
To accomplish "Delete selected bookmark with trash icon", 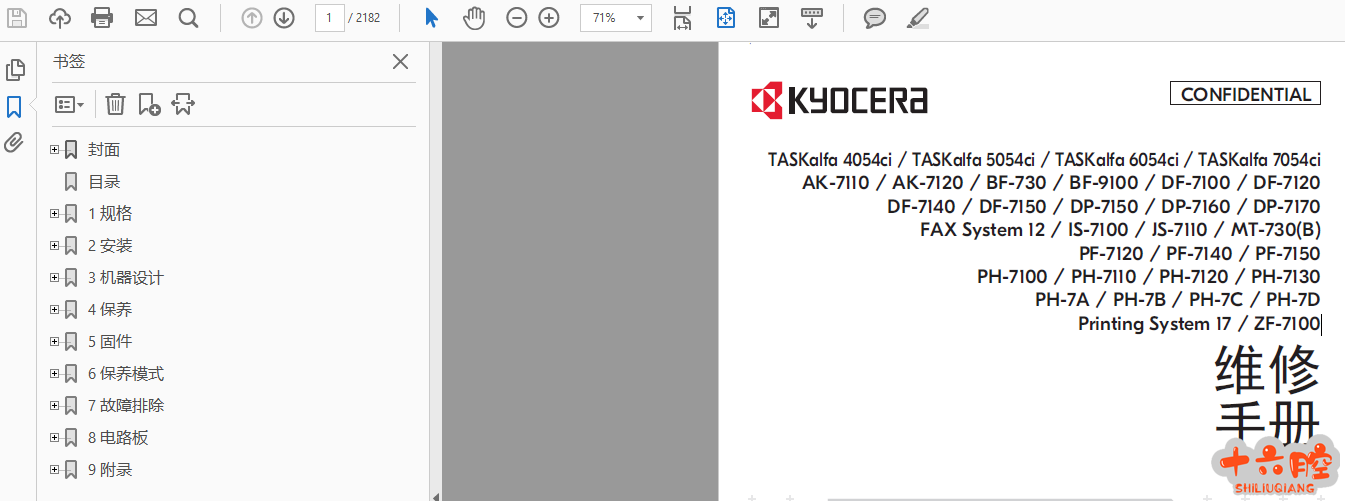I will [x=116, y=104].
